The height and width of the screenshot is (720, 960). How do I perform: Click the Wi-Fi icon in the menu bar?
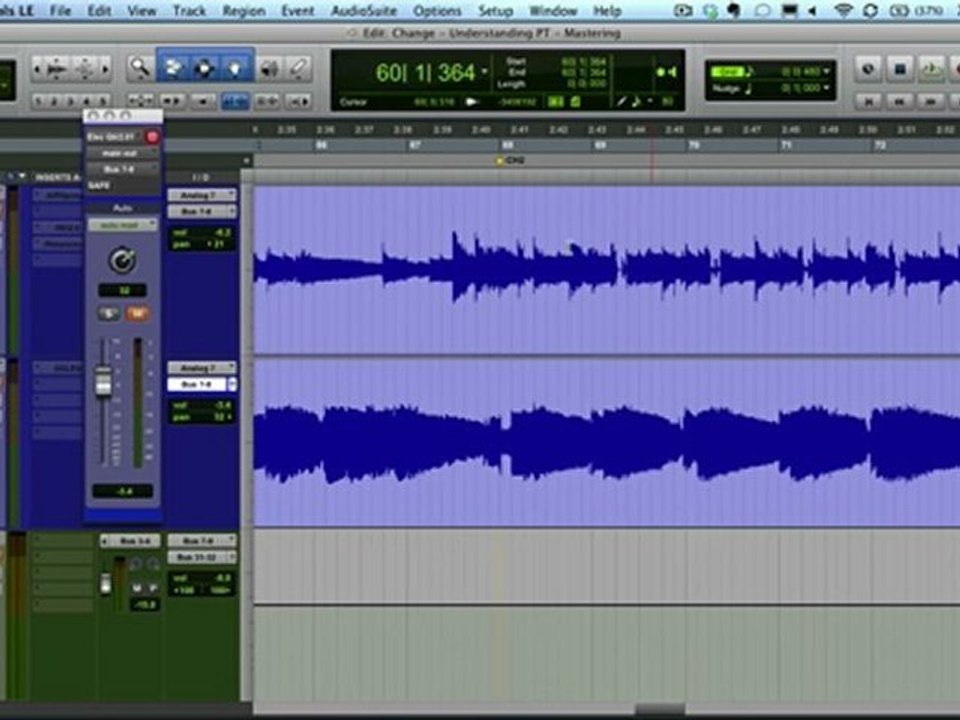(x=844, y=10)
